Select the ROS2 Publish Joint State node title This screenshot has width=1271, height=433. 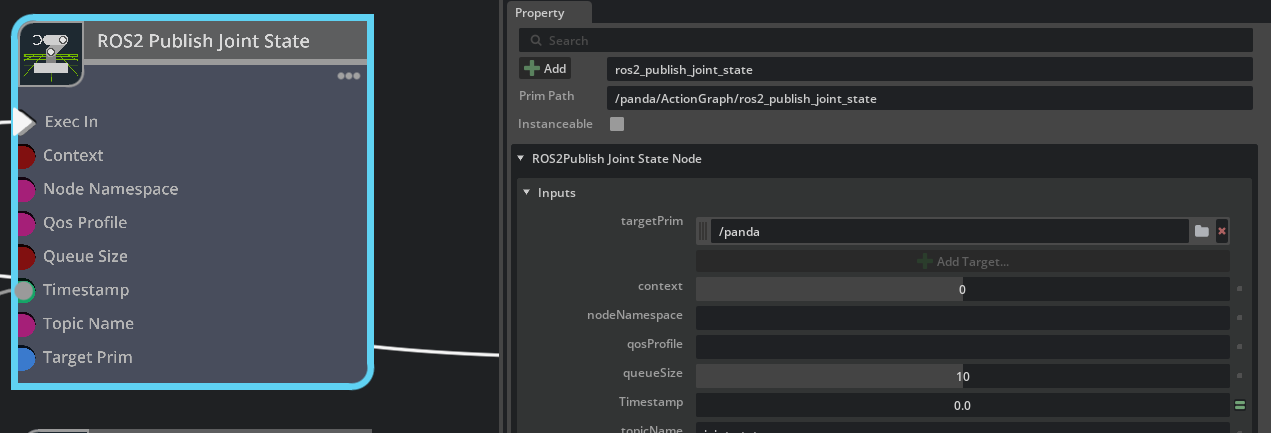pyautogui.click(x=204, y=41)
